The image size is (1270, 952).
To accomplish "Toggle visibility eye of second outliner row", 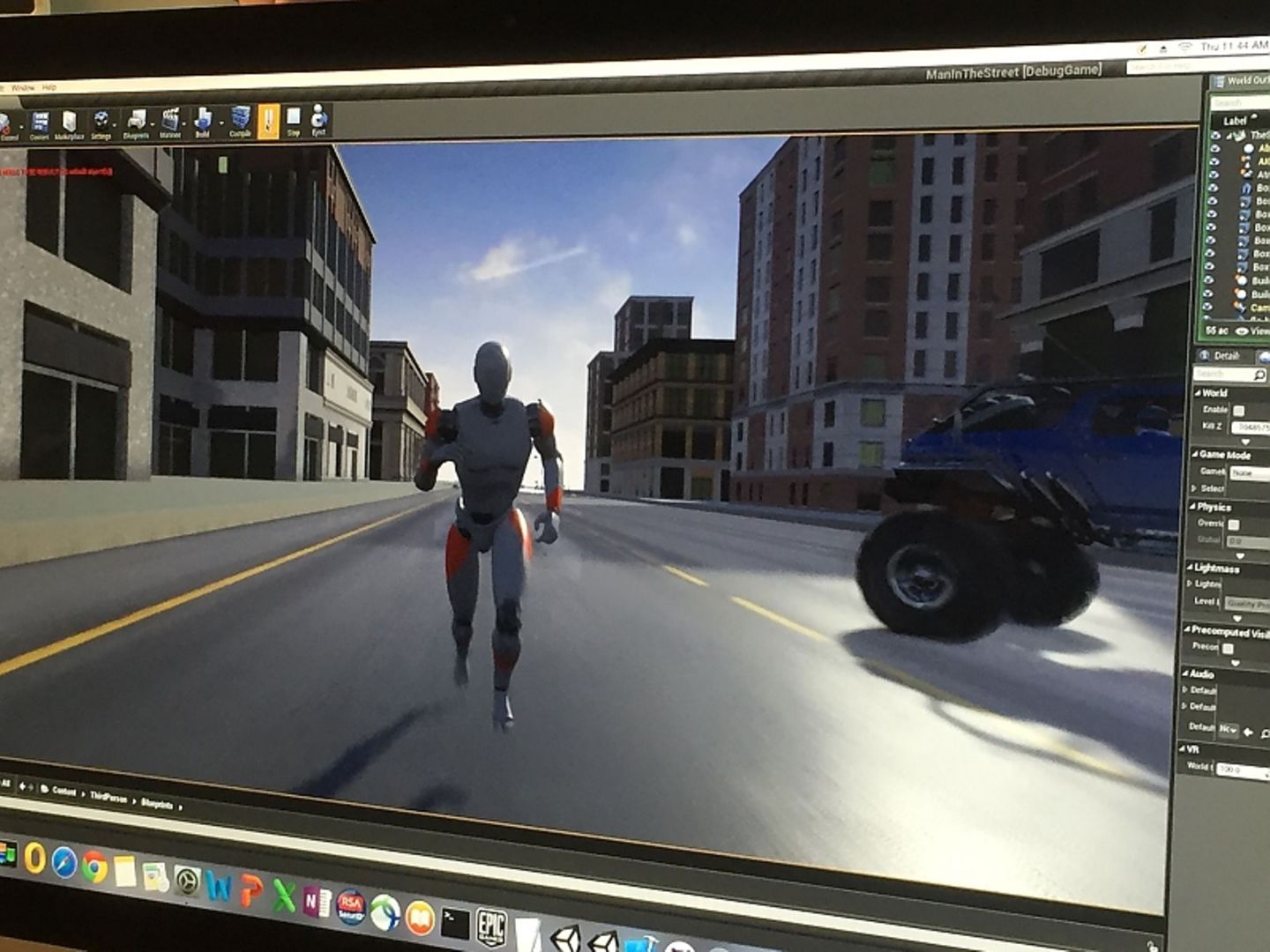I will click(x=1215, y=149).
